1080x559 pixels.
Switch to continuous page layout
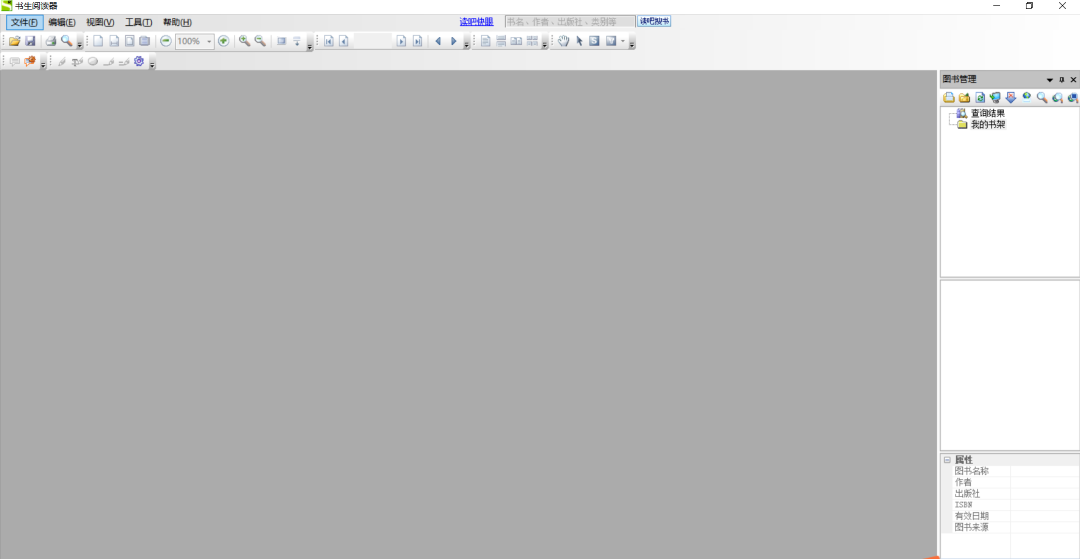501,41
